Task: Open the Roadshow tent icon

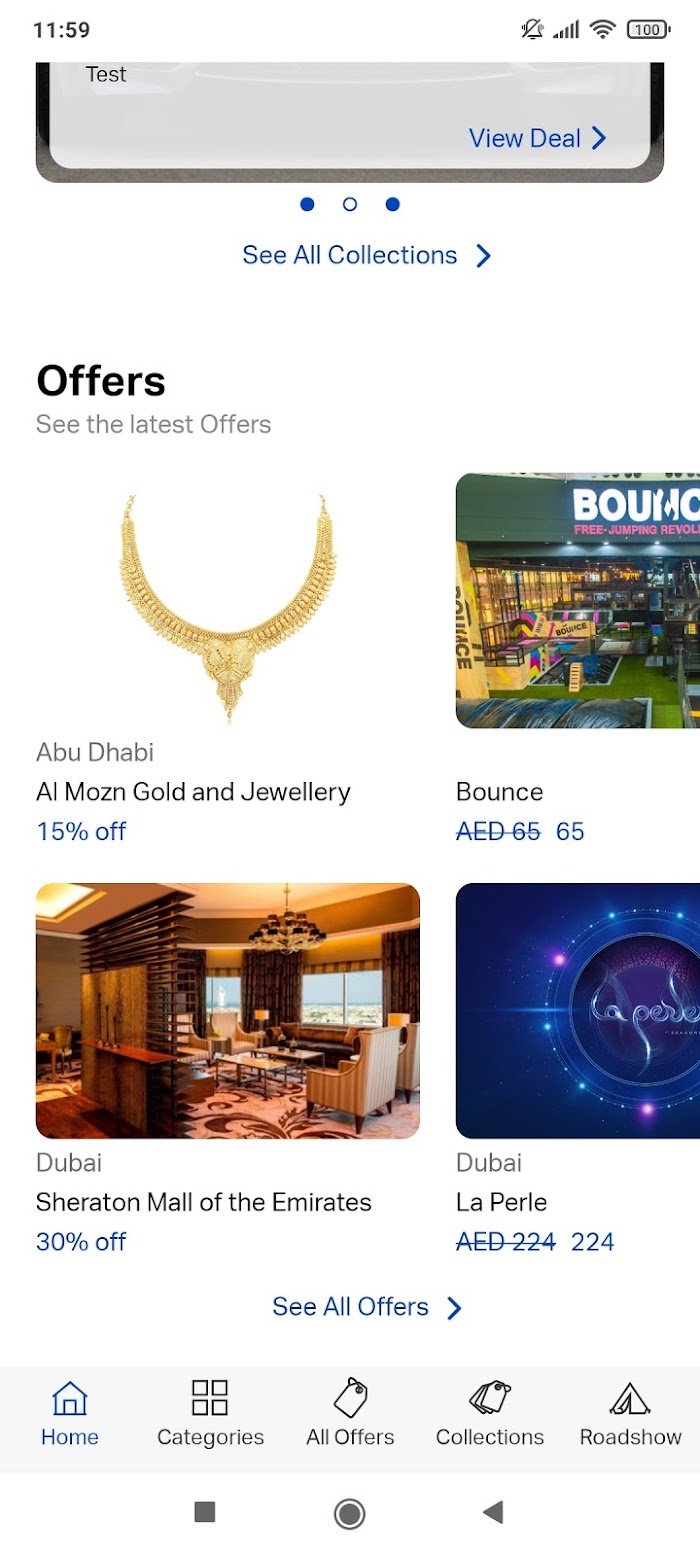Action: [630, 1398]
